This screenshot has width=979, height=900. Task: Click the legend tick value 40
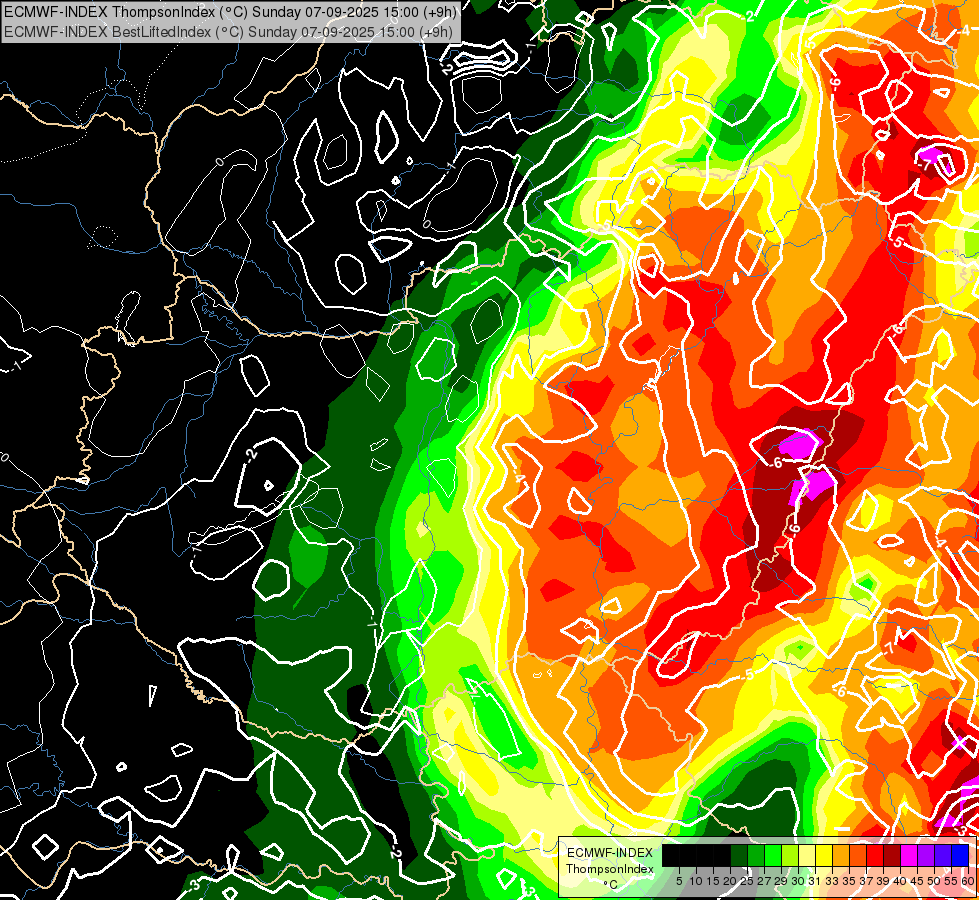(900, 881)
